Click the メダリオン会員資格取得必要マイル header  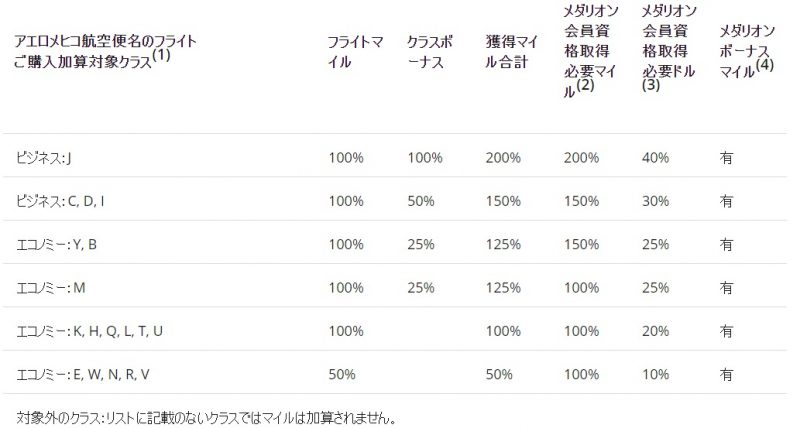591,52
